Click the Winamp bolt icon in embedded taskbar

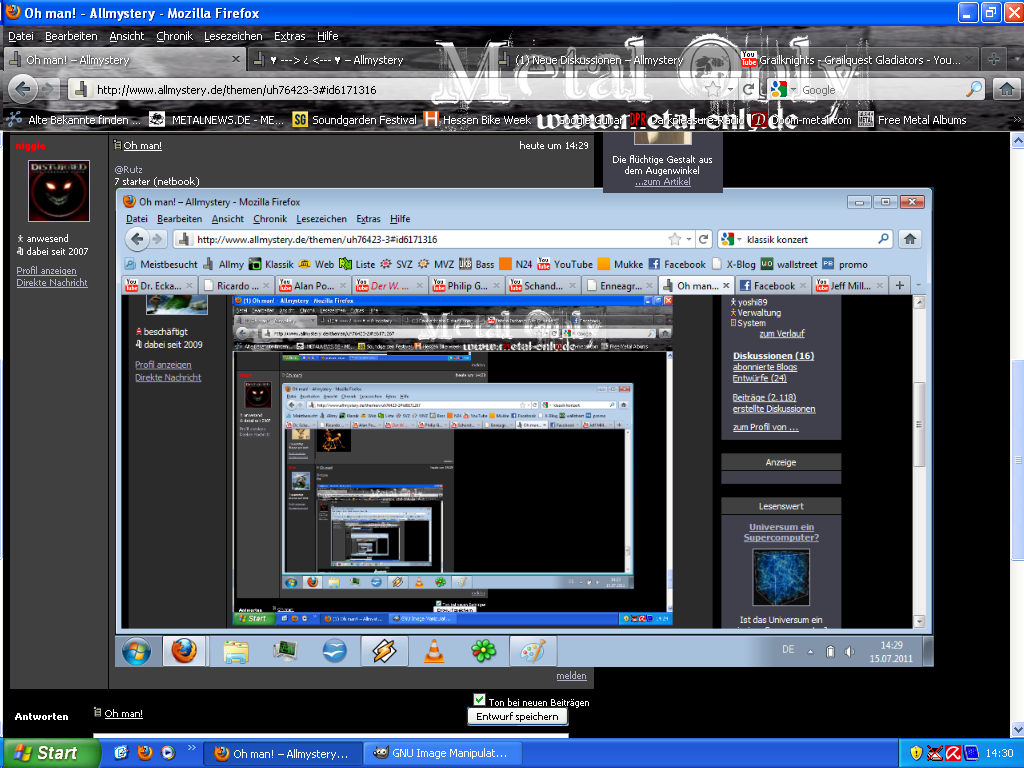tap(385, 651)
